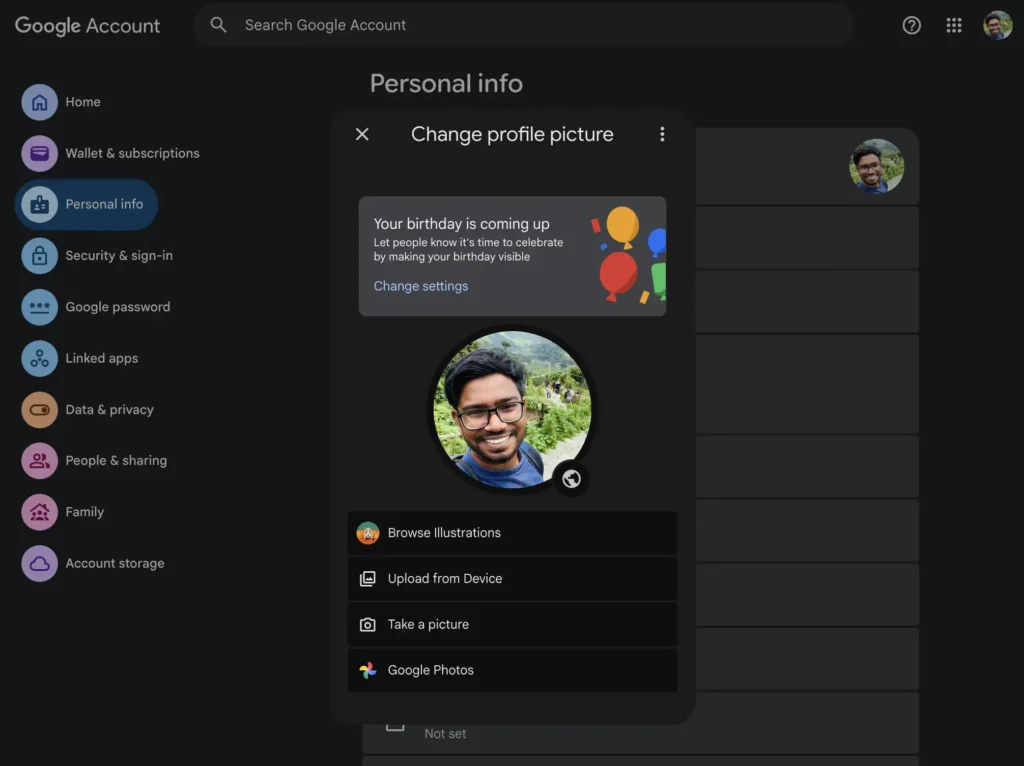This screenshot has width=1024, height=766.
Task: Open the dialog's three-dot more options menu
Action: (x=662, y=135)
